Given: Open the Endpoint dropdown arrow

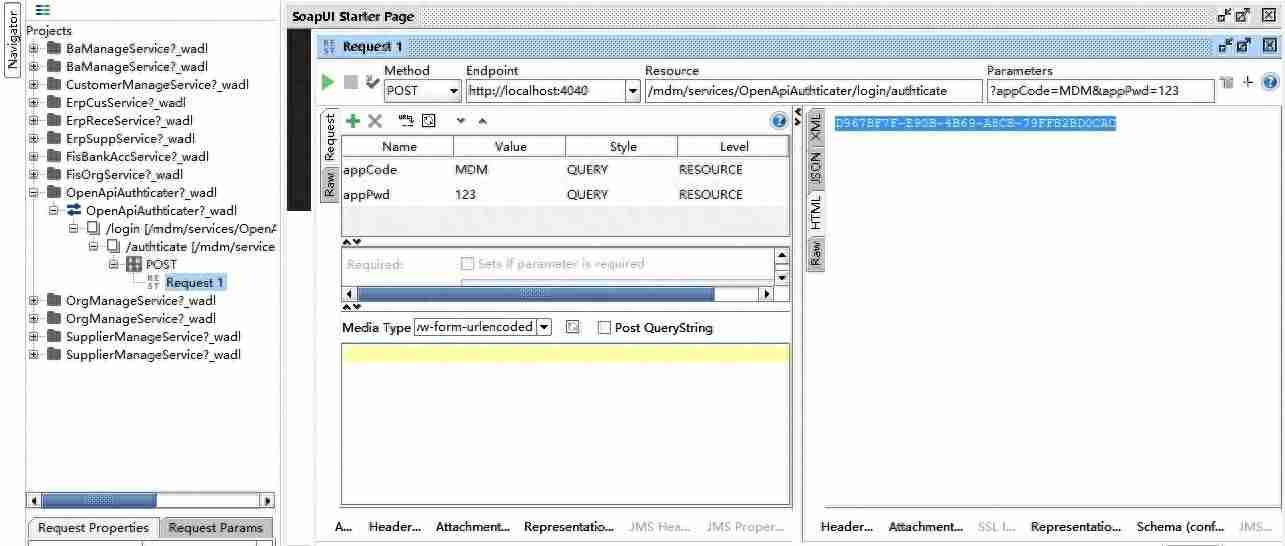Looking at the screenshot, I should 633,91.
